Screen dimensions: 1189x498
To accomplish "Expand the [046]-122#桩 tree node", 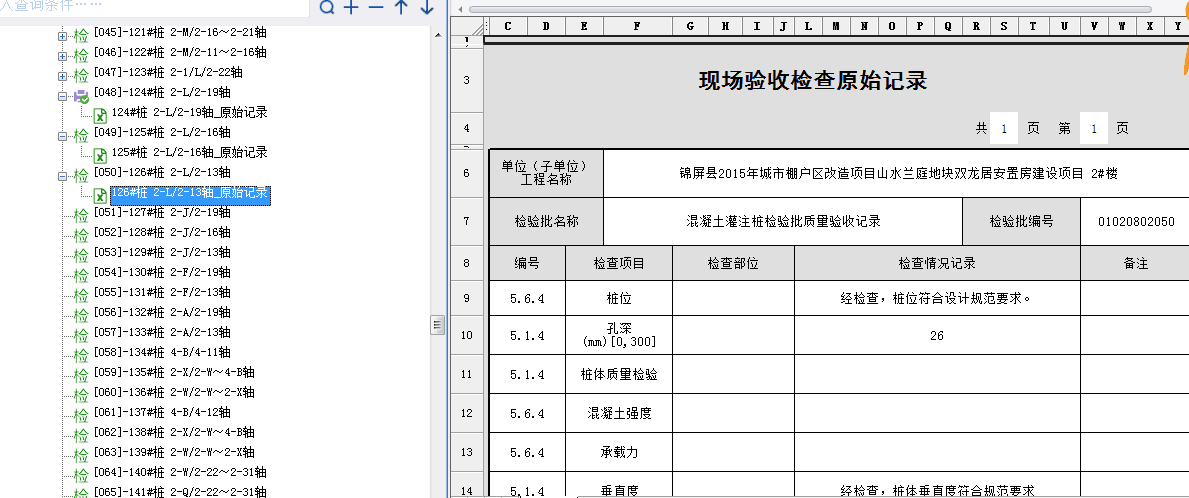I will 62,56.
